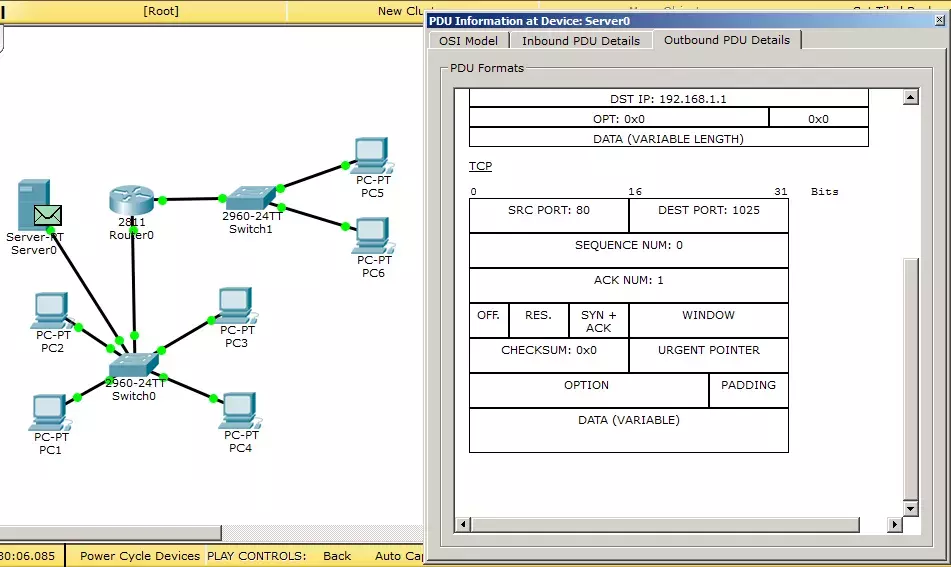
Task: Select the PC6 computer icon
Action: 373,235
